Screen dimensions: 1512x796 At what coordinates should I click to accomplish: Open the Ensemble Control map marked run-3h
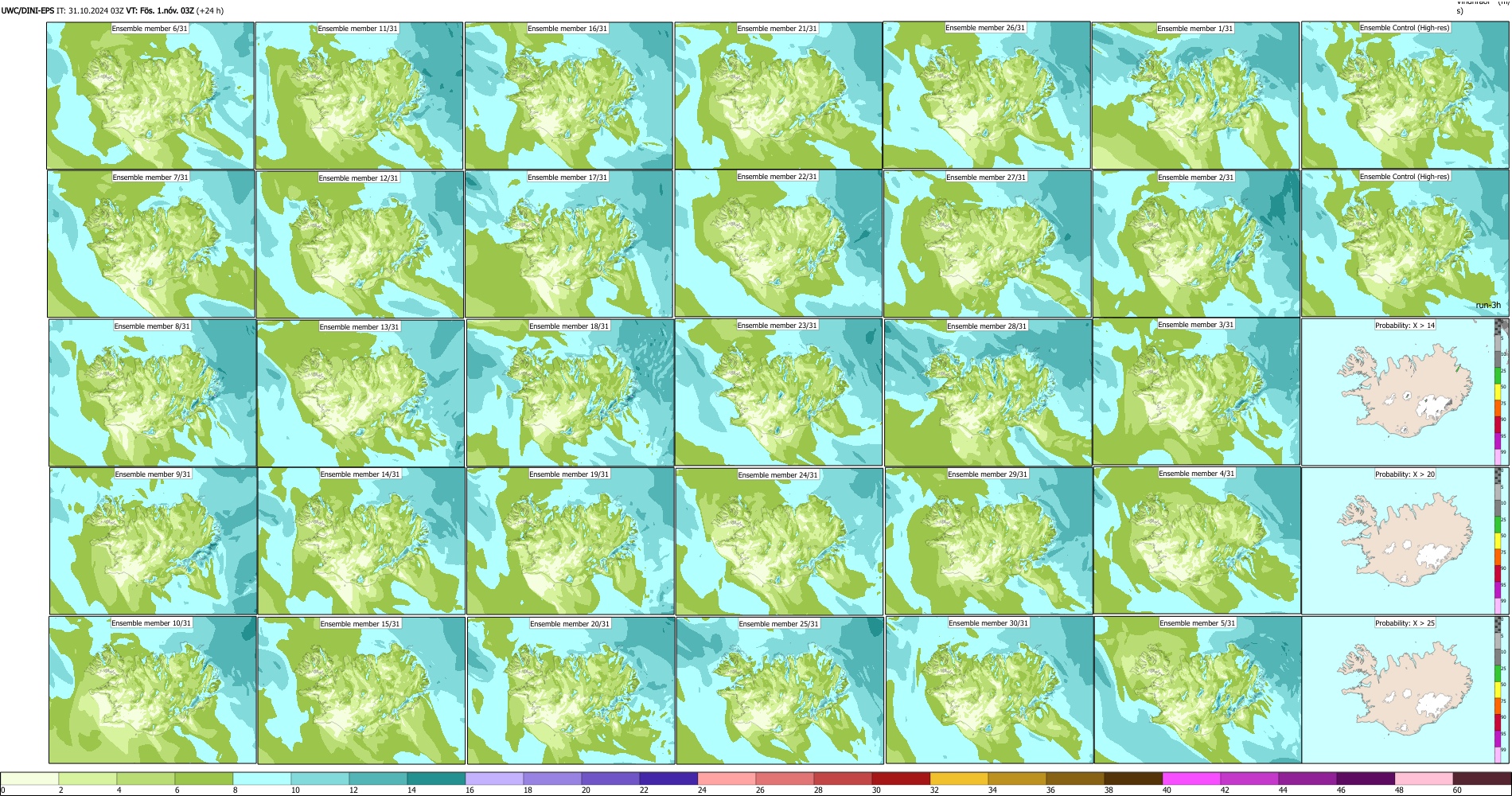1405,244
